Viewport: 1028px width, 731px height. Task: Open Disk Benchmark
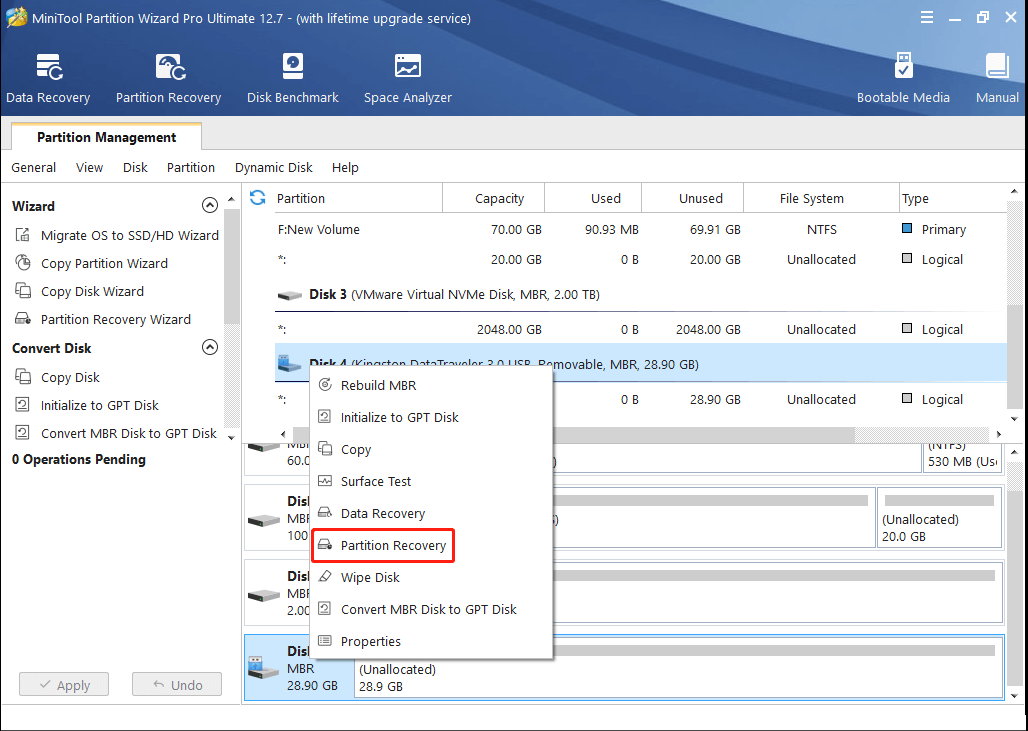coord(292,79)
